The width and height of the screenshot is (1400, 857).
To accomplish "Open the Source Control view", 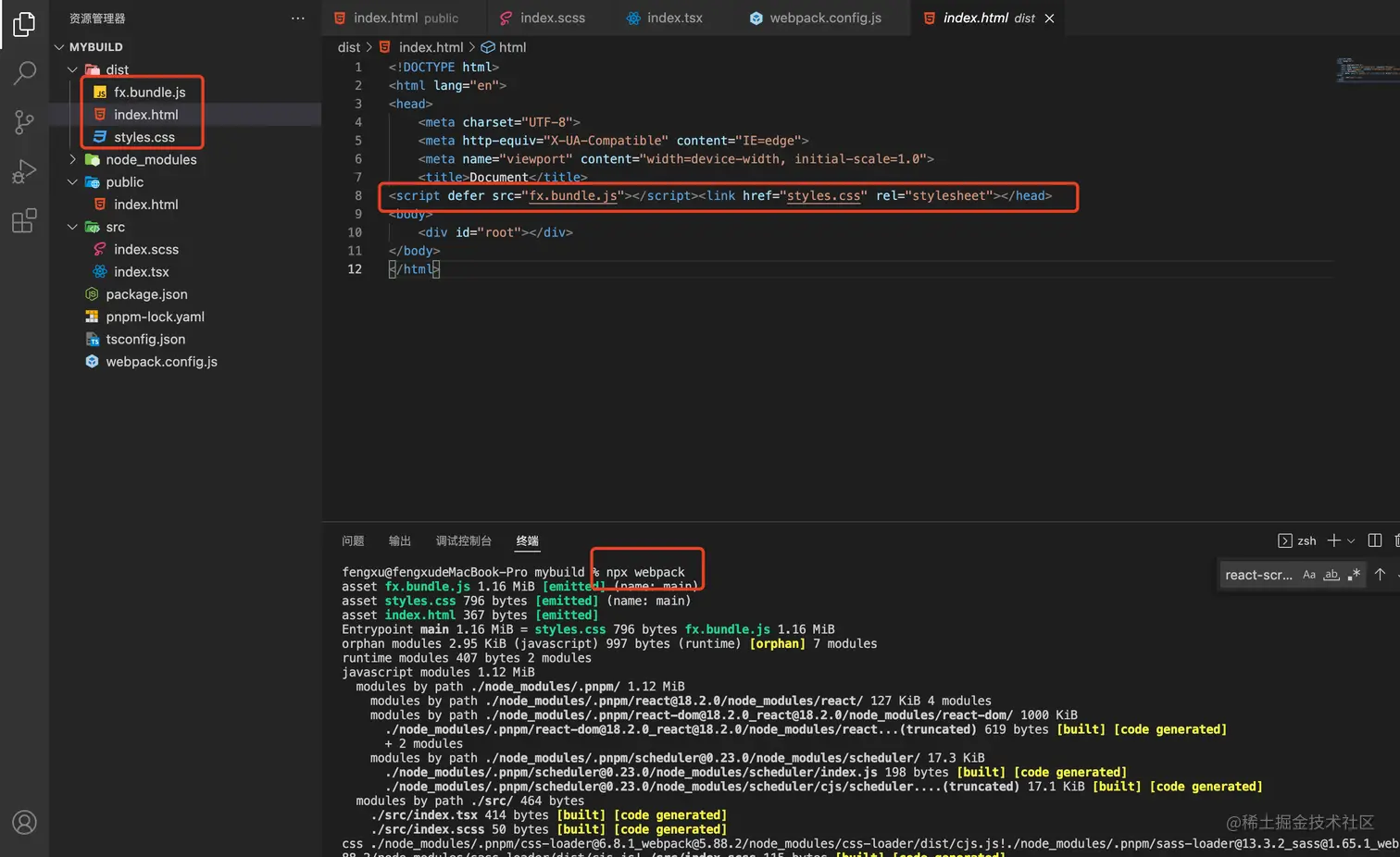I will 24,121.
